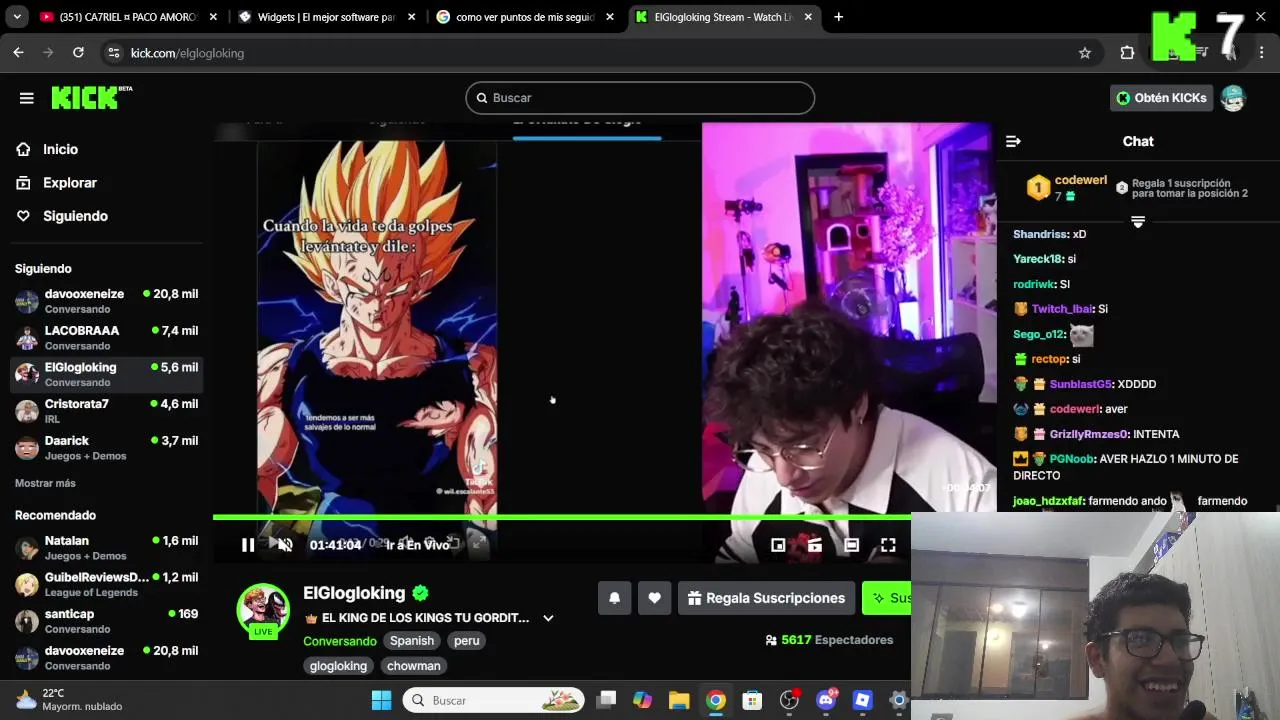The height and width of the screenshot is (720, 1280).
Task: Close the ElGlogloking Stream tab
Action: [x=808, y=17]
